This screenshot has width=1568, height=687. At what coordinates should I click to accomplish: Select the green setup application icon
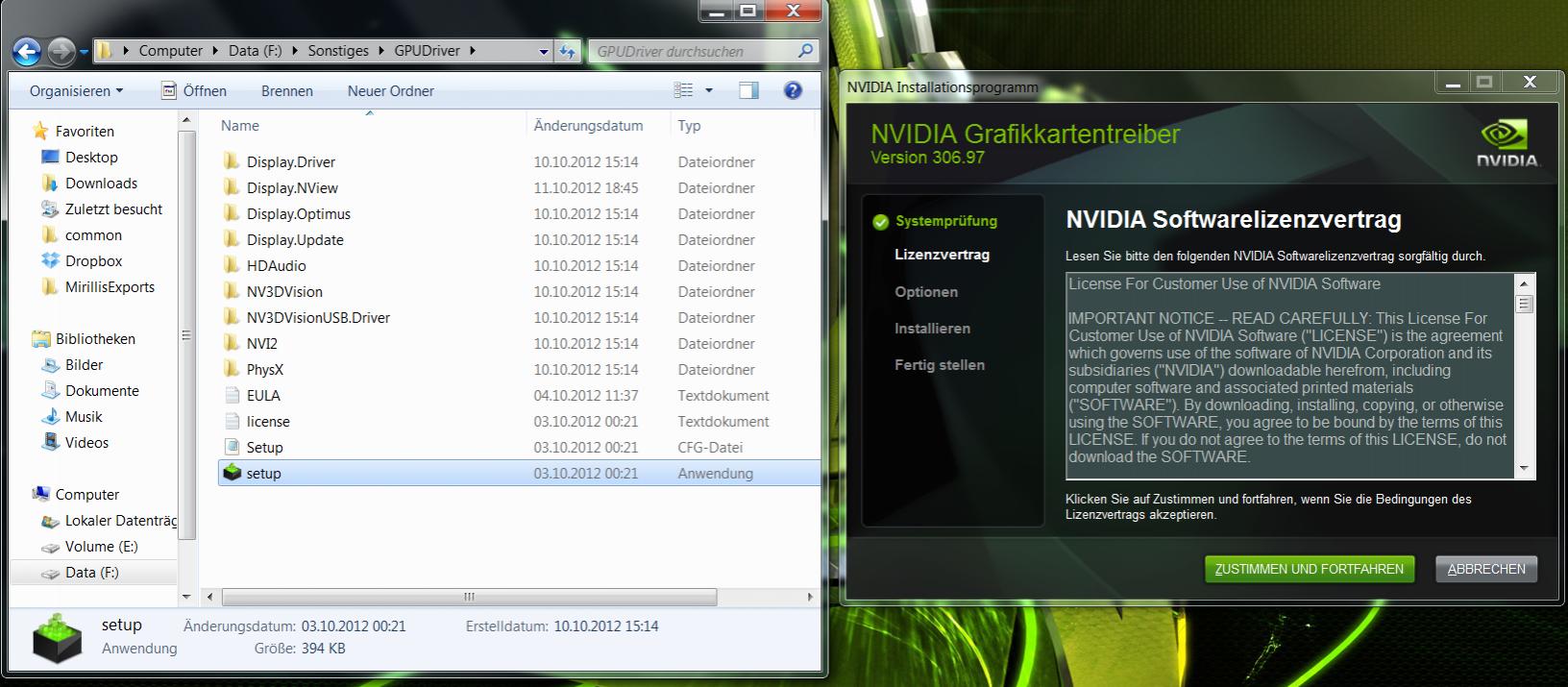(232, 473)
